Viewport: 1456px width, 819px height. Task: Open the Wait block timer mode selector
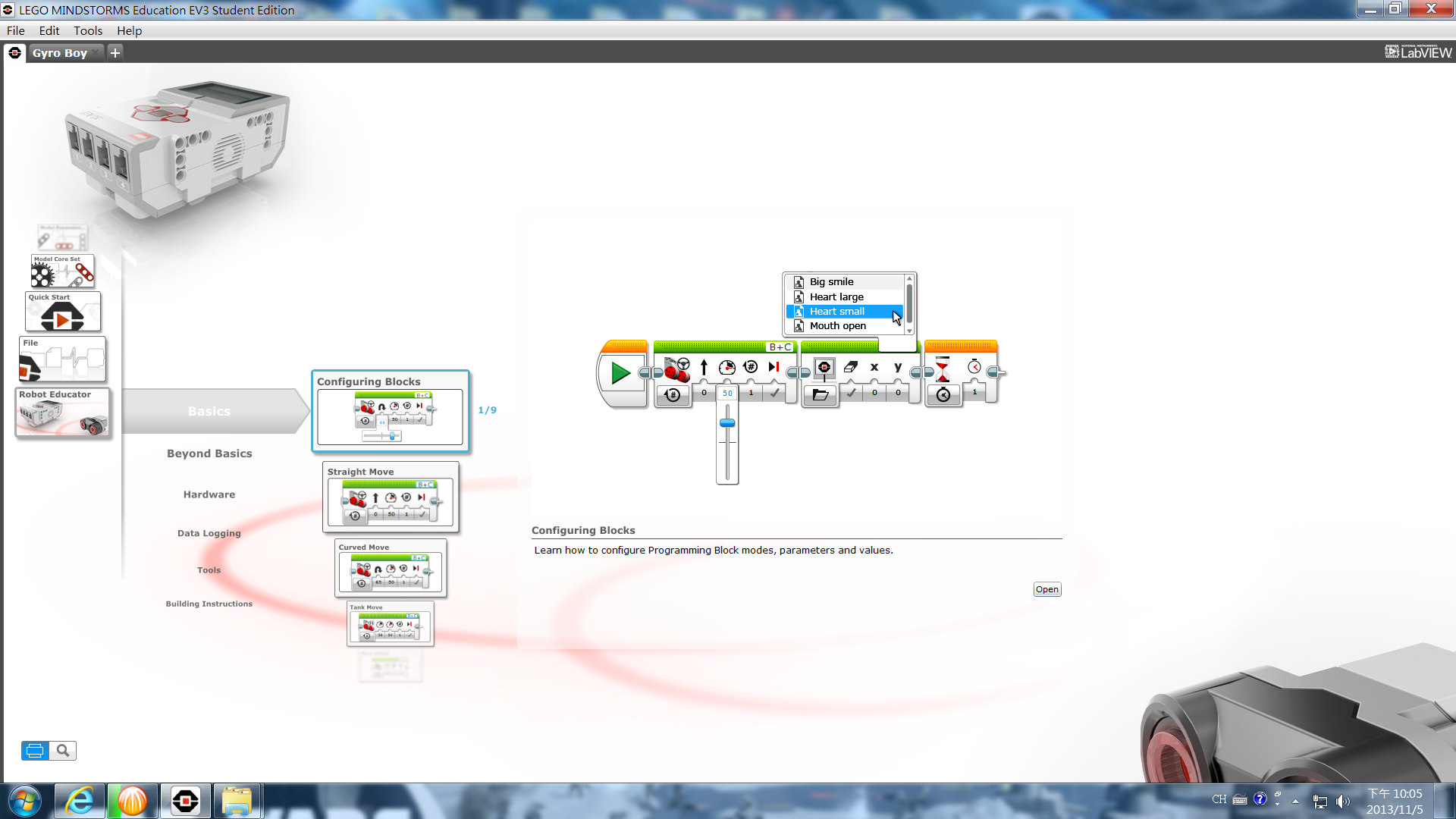[x=943, y=394]
